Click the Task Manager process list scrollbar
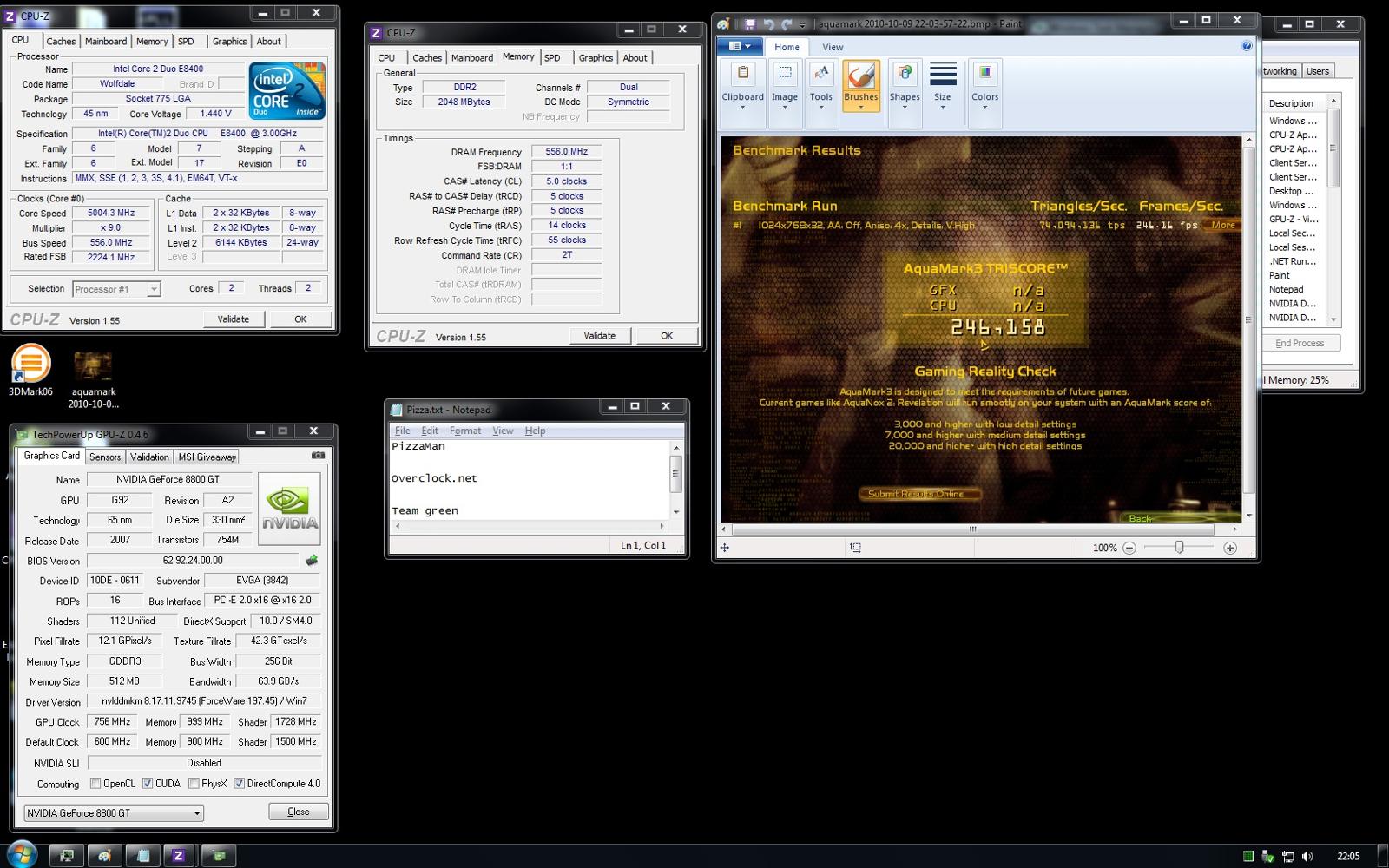This screenshot has width=1389, height=868. pos(1333,208)
